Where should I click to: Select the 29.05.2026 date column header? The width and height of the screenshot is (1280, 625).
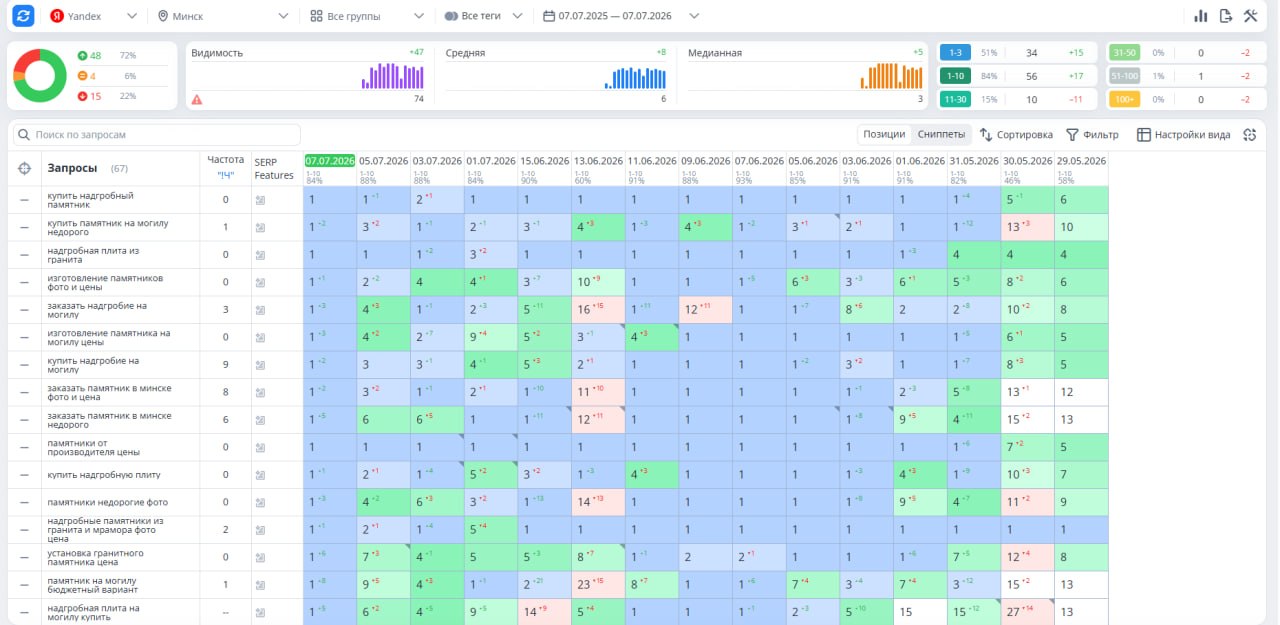[x=1081, y=161]
